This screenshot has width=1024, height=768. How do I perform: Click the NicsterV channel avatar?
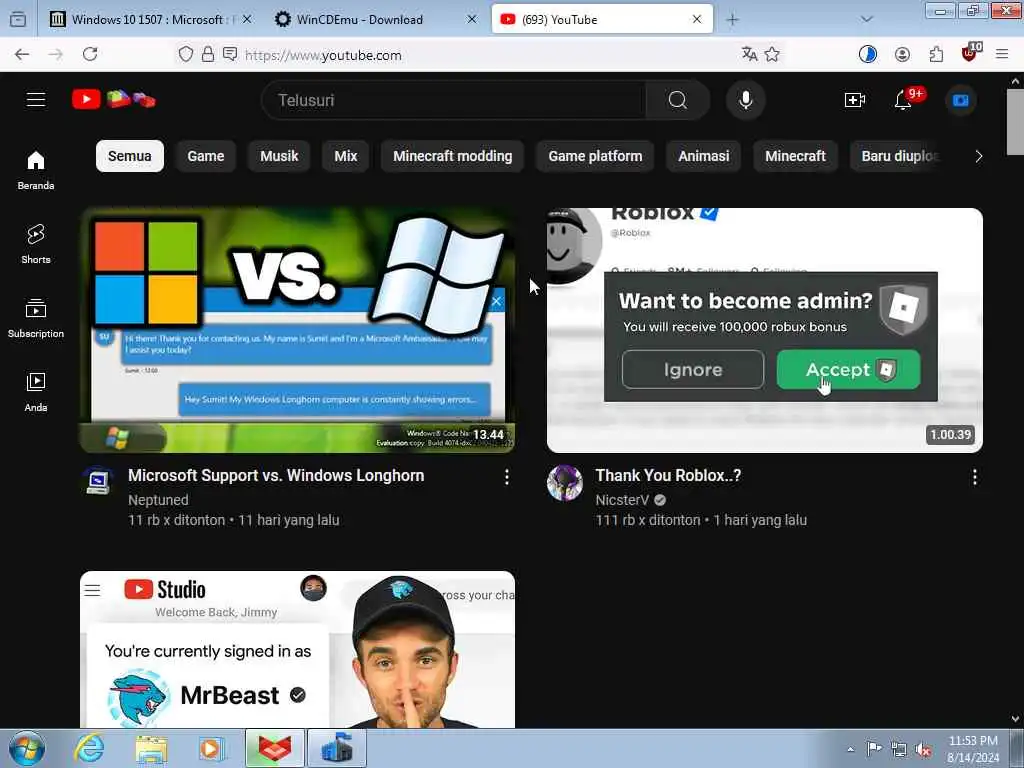(x=565, y=483)
